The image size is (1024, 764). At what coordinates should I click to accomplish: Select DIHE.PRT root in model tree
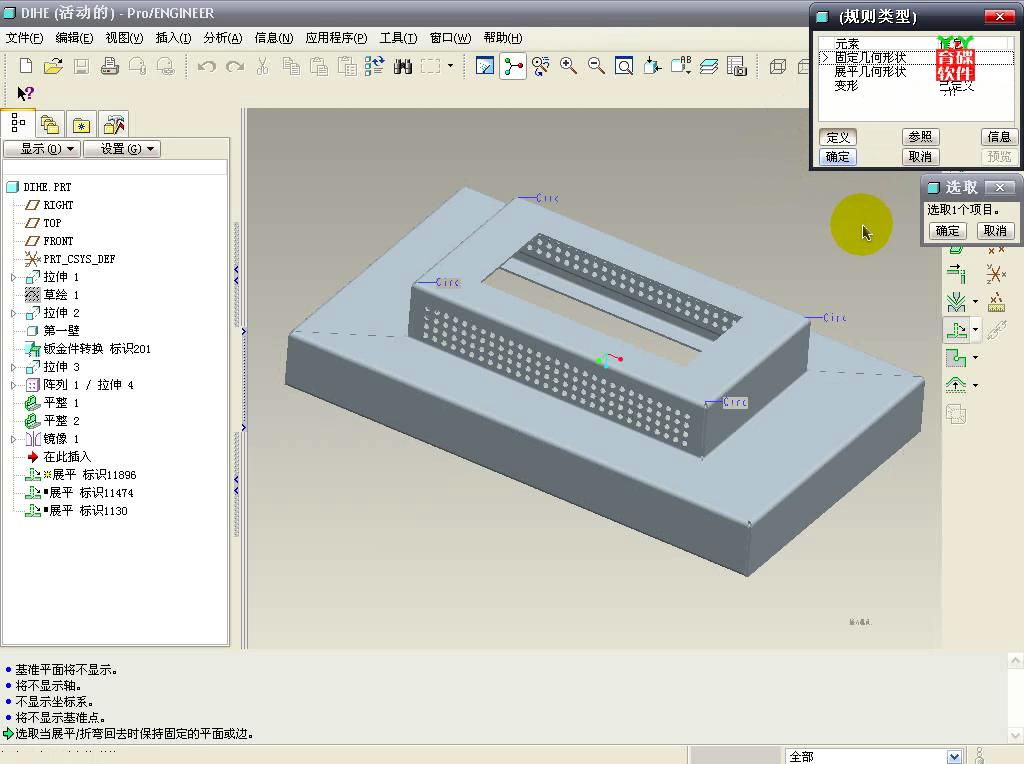(x=39, y=187)
